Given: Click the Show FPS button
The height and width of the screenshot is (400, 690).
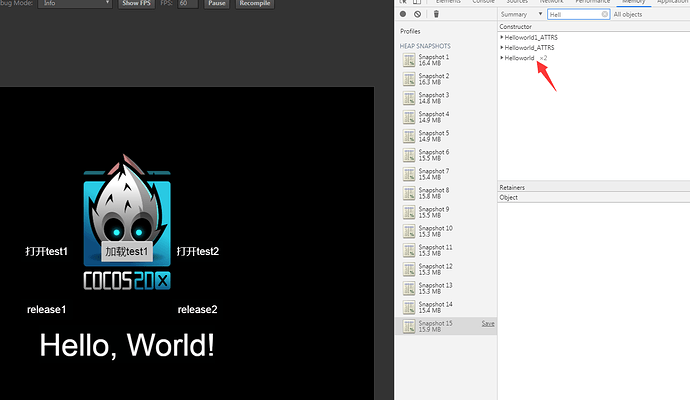Looking at the screenshot, I should coord(136,4).
